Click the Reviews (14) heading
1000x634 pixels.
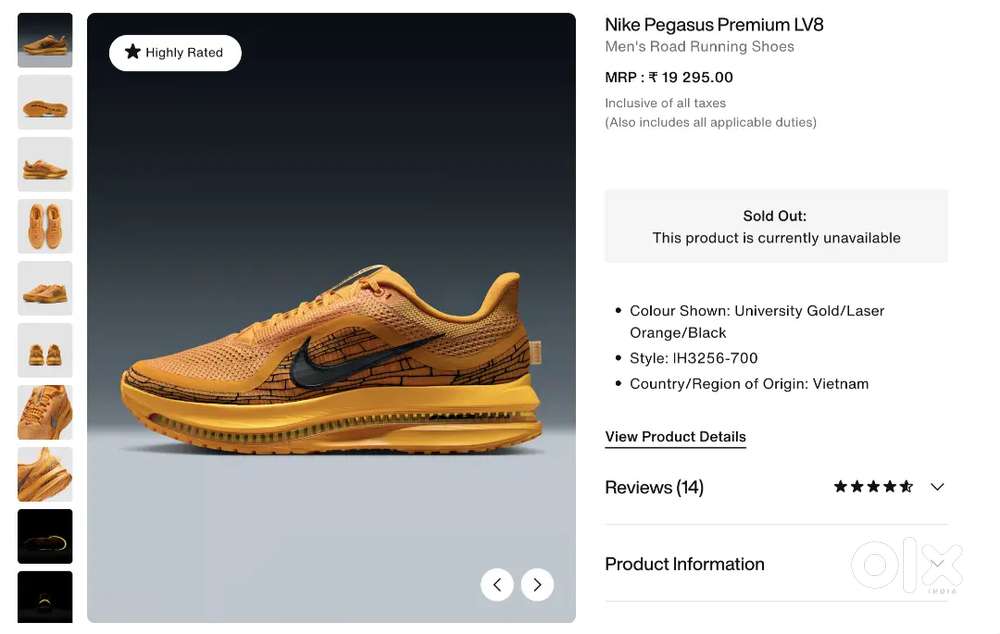[654, 487]
